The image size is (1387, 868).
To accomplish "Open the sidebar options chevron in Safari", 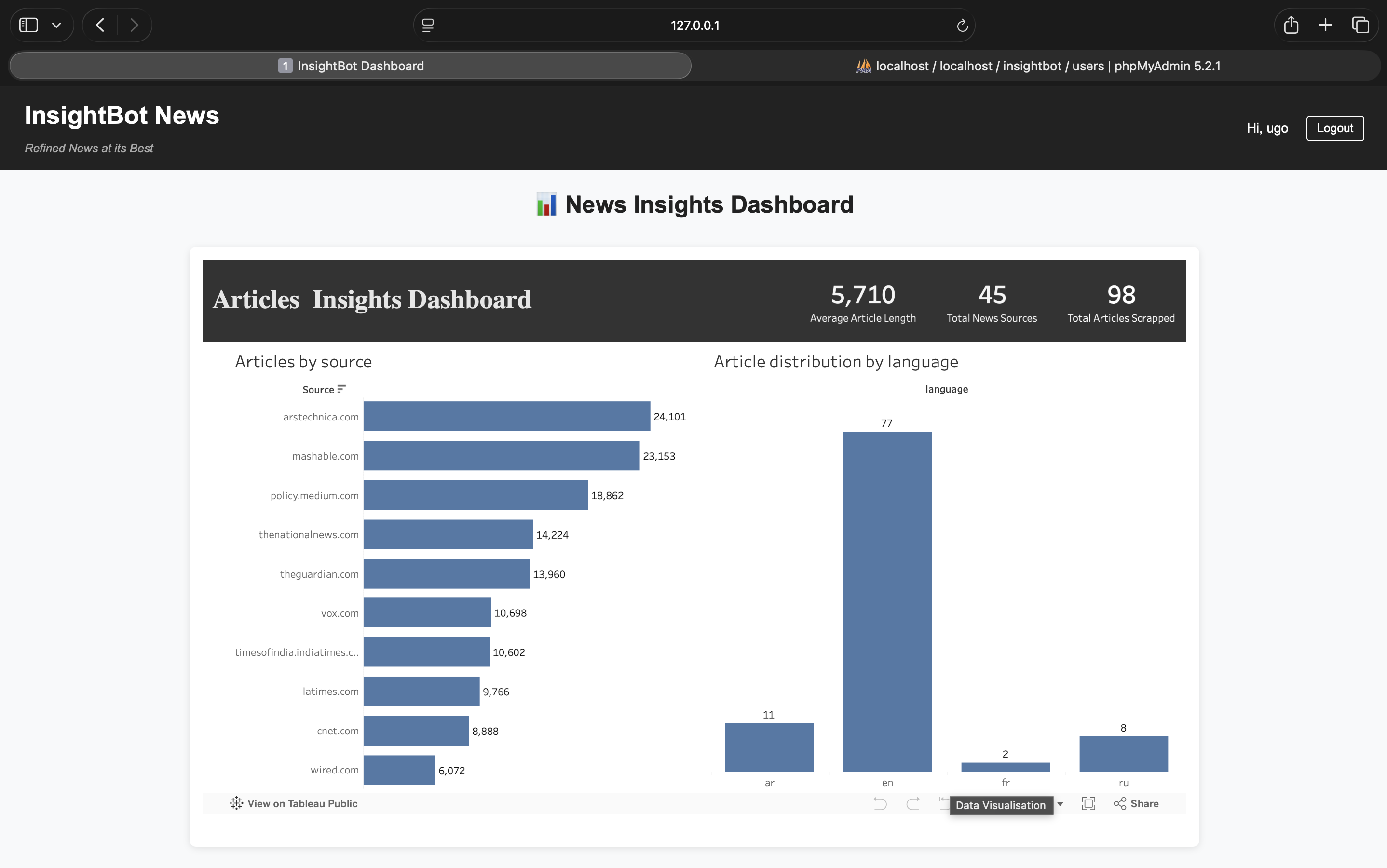I will pyautogui.click(x=56, y=25).
